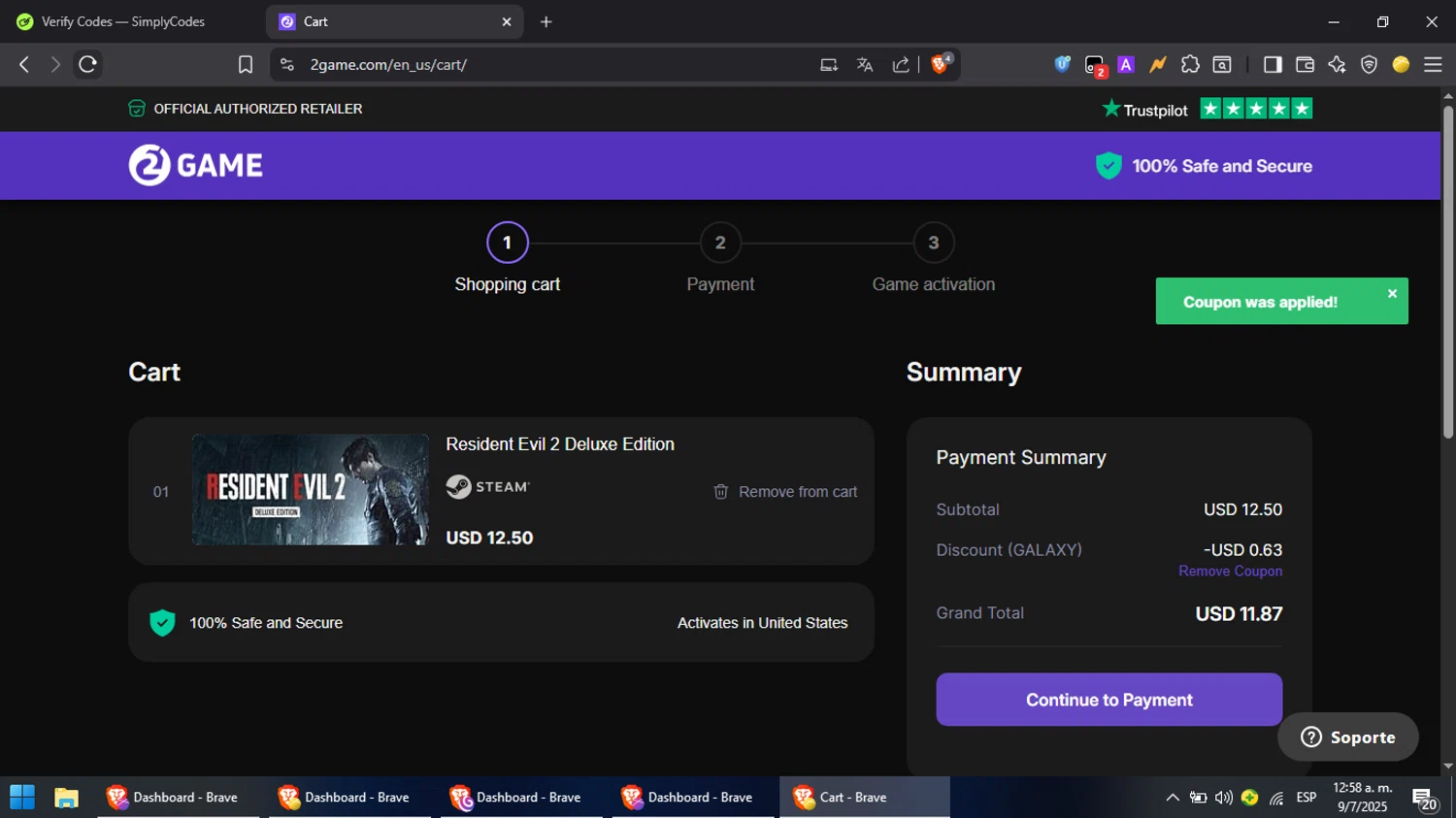Screen dimensions: 1456x818
Task: Click Remove from cart link
Action: [x=797, y=492]
